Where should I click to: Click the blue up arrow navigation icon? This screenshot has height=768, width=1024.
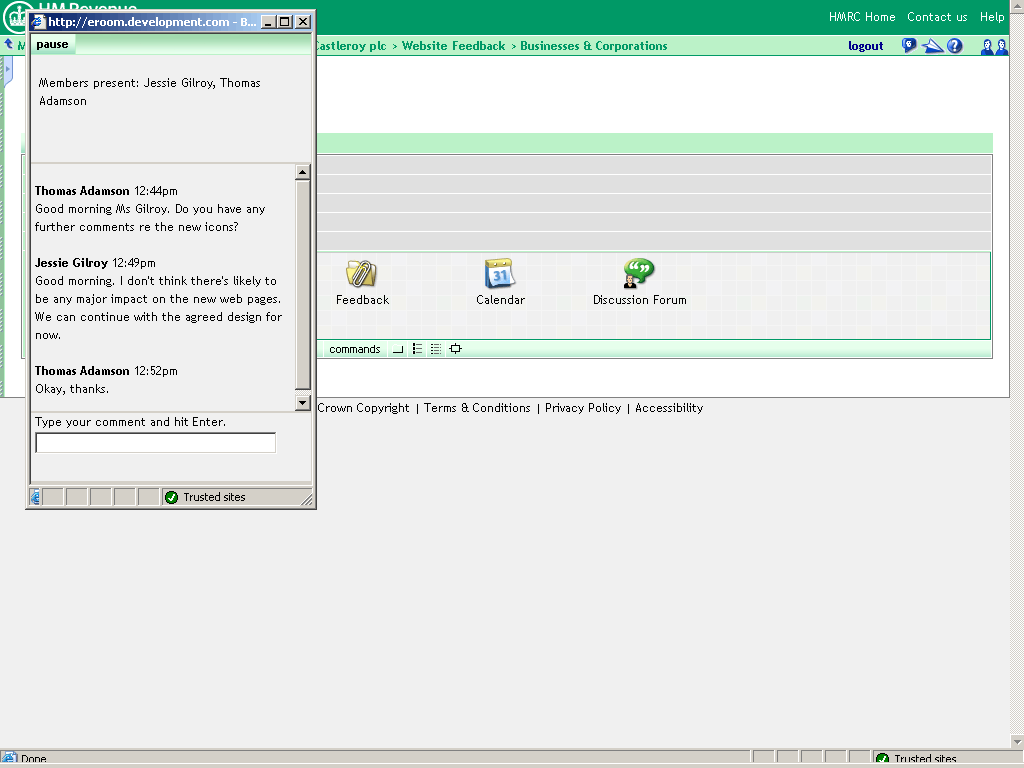click(9, 45)
